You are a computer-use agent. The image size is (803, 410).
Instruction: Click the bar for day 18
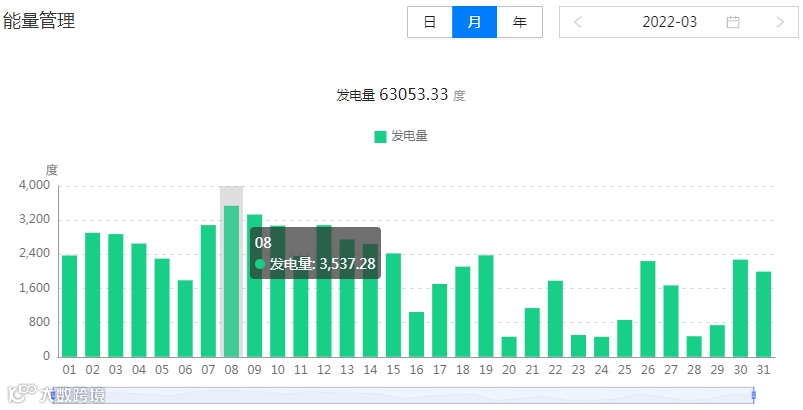[463, 312]
